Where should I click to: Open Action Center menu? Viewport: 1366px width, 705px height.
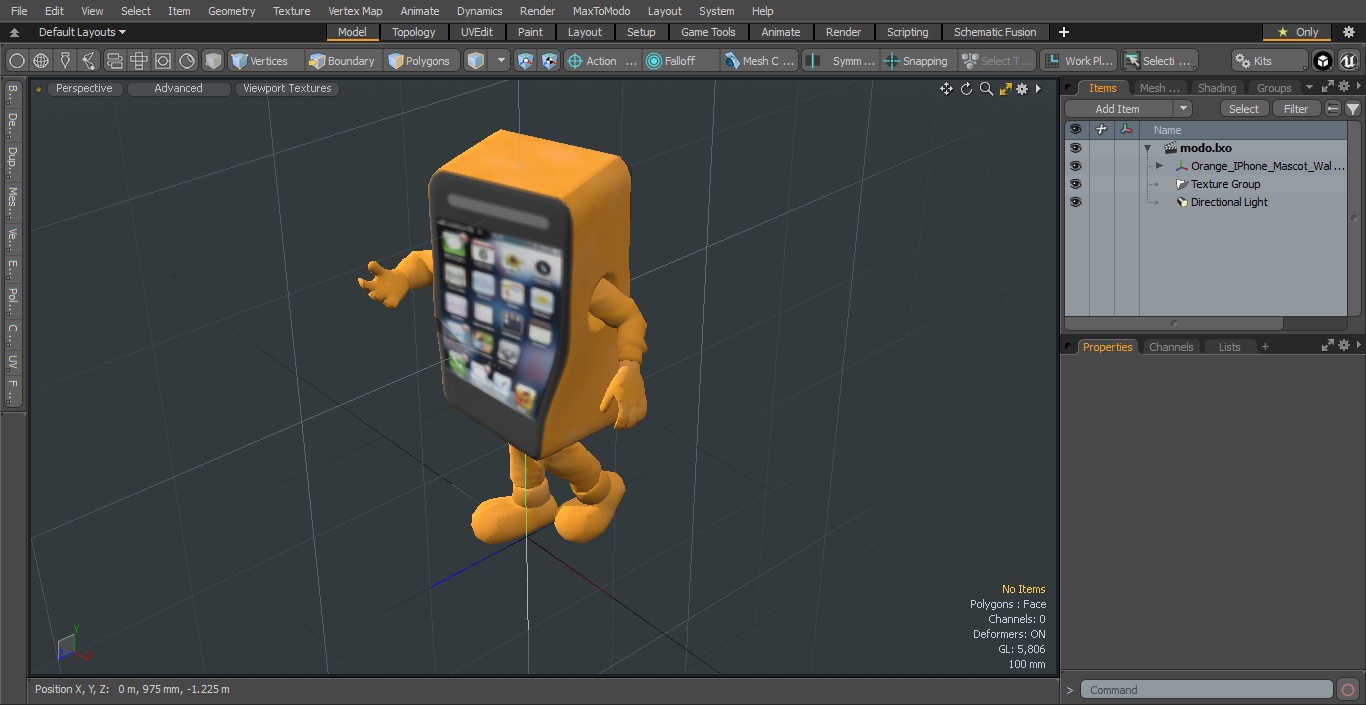click(602, 61)
